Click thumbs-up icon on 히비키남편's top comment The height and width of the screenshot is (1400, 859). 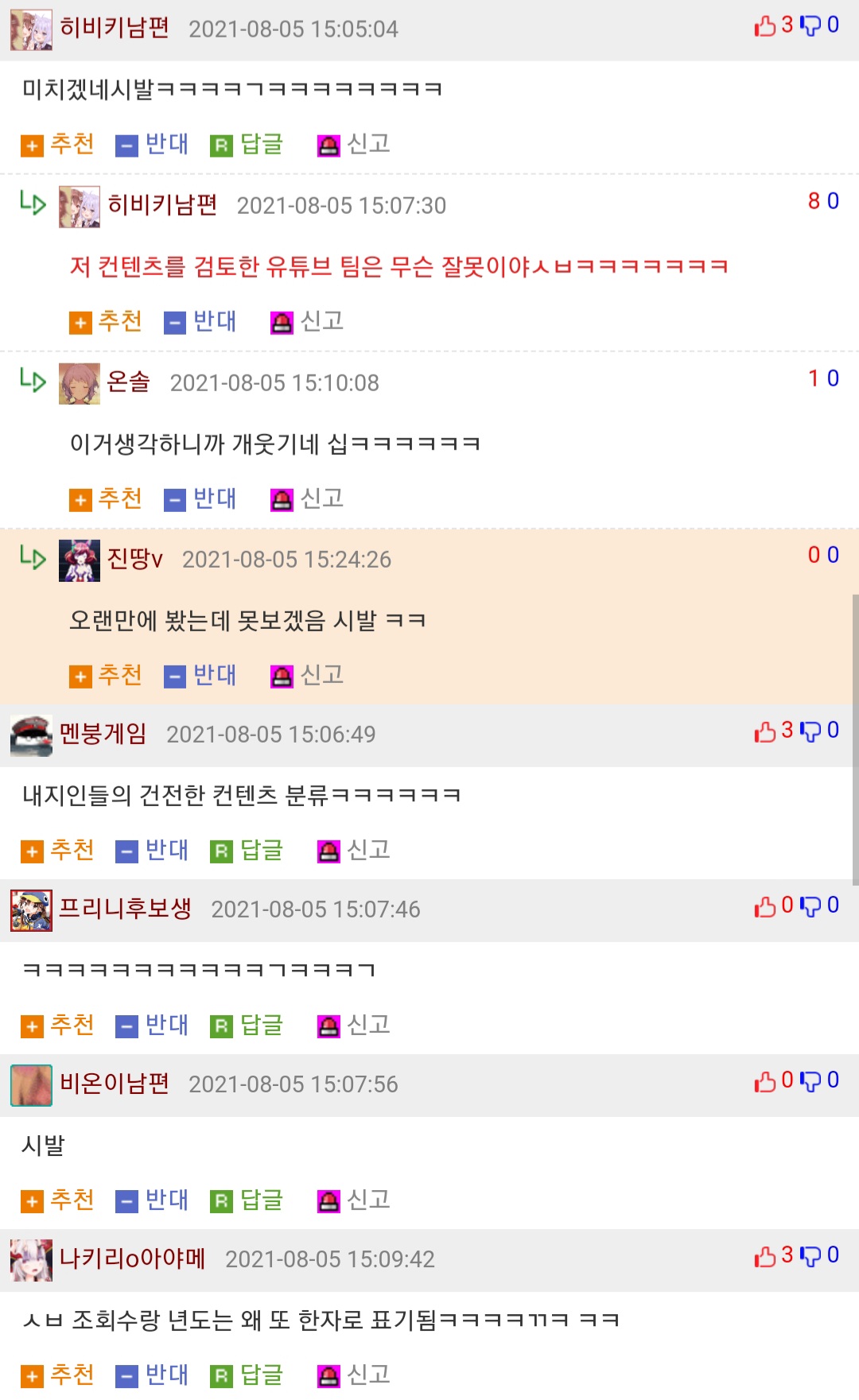click(764, 26)
